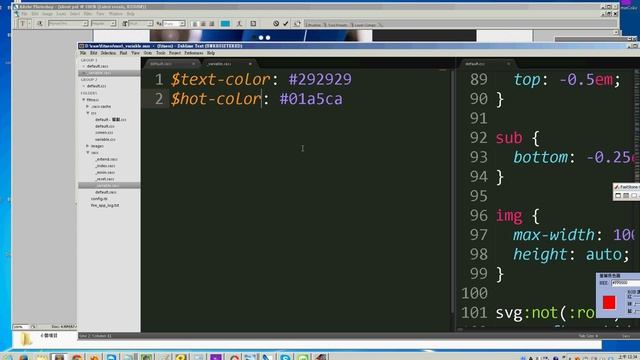This screenshot has width=640, height=360.
Task: Select right align text in Photoshop
Action: [211, 24]
